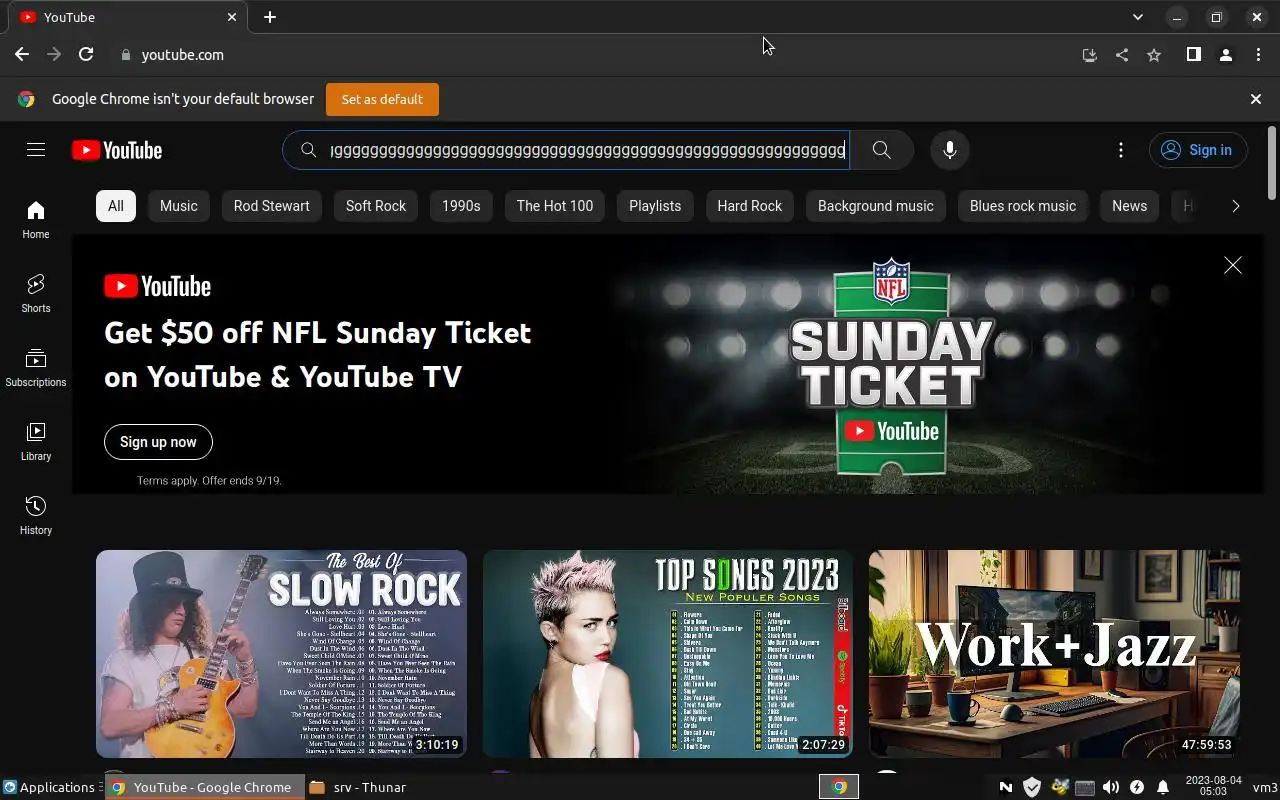Select the 1990s filter chip

(x=461, y=206)
